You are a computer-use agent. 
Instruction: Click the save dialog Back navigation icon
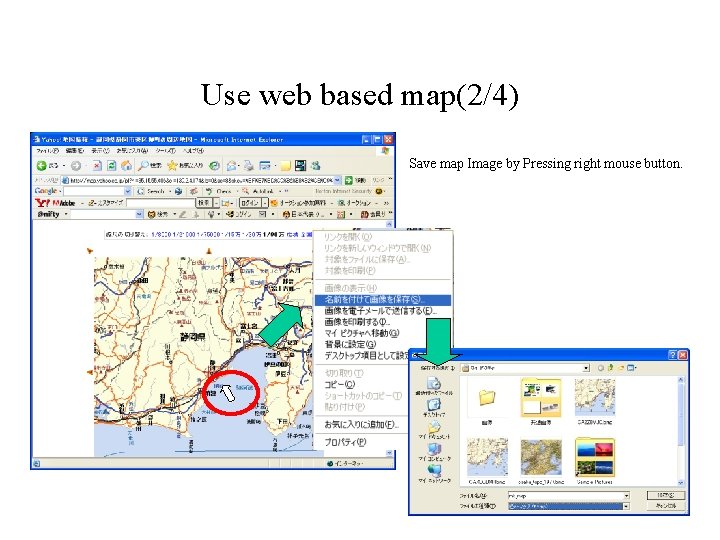click(x=601, y=368)
